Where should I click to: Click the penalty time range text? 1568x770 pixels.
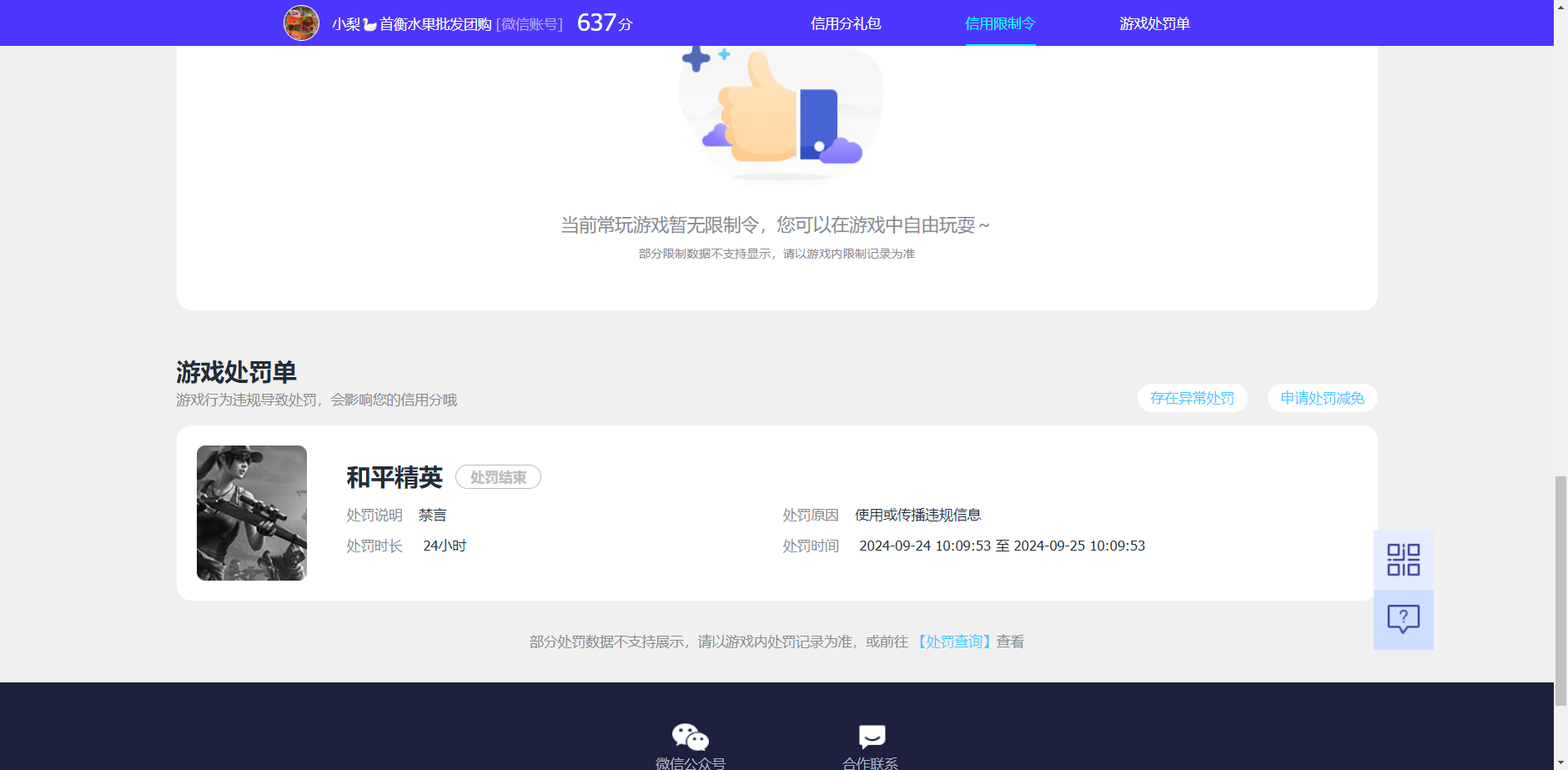point(1002,546)
